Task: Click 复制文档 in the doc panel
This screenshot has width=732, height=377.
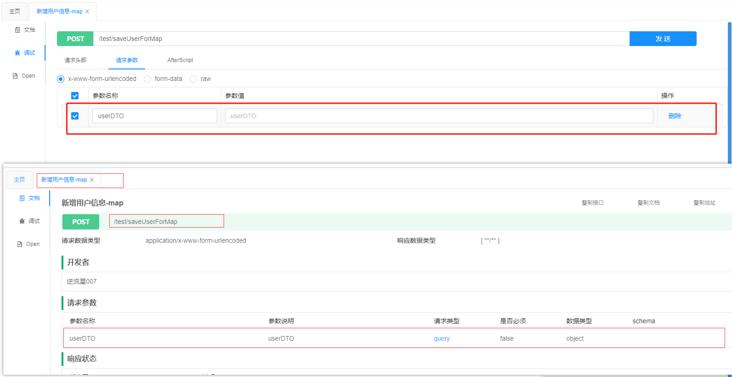Action: [648, 203]
